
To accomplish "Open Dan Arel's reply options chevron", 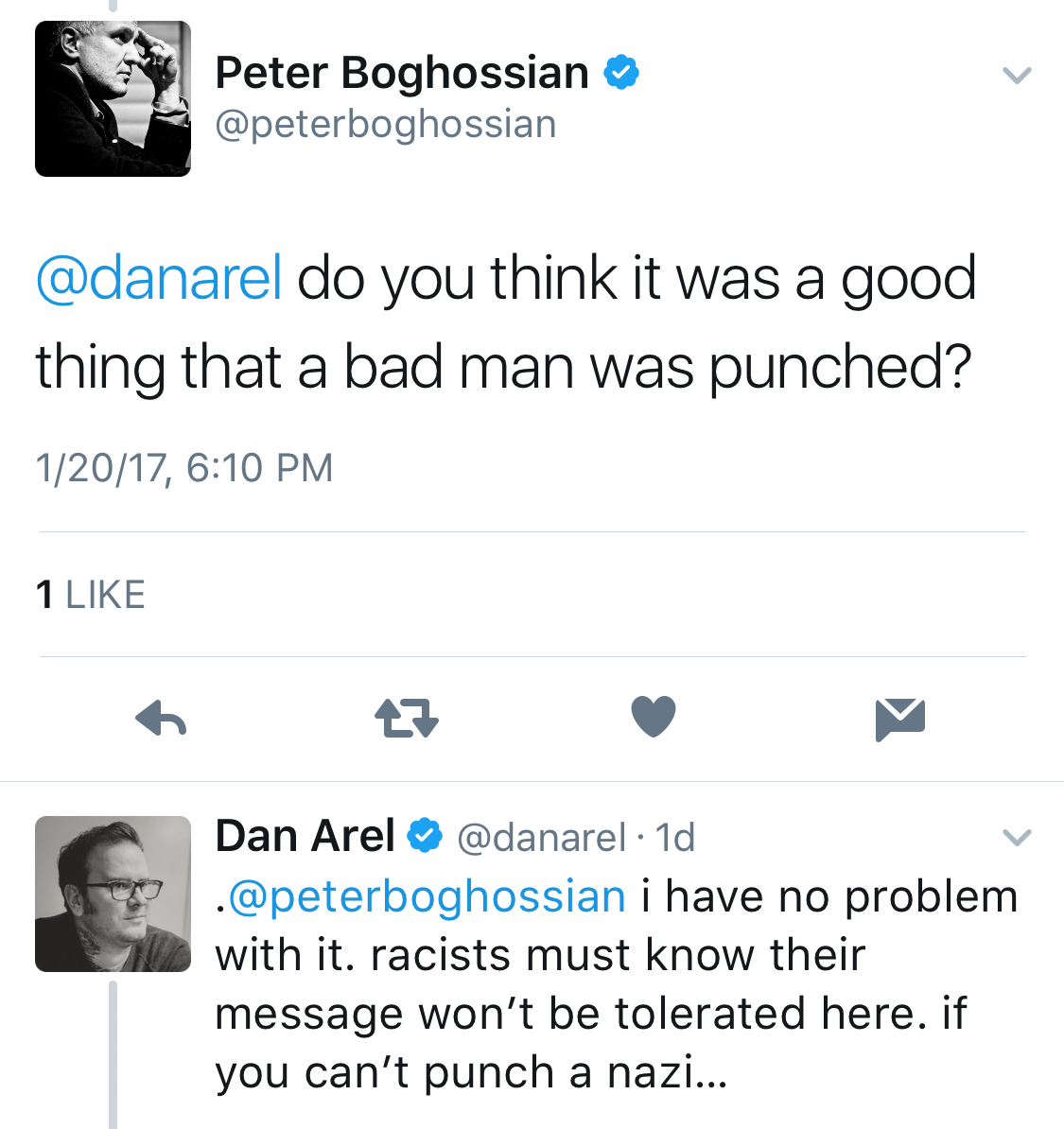I will (1017, 837).
